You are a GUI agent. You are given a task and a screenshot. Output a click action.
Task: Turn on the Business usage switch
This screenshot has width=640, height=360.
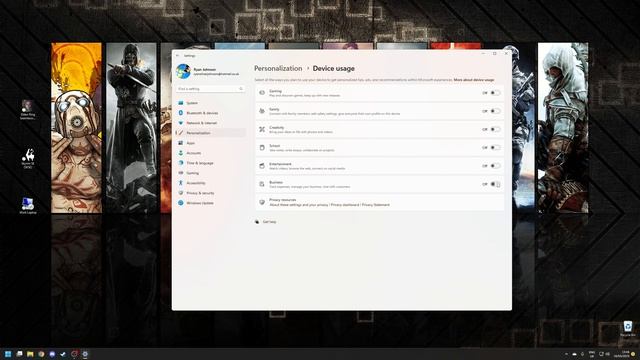(495, 184)
